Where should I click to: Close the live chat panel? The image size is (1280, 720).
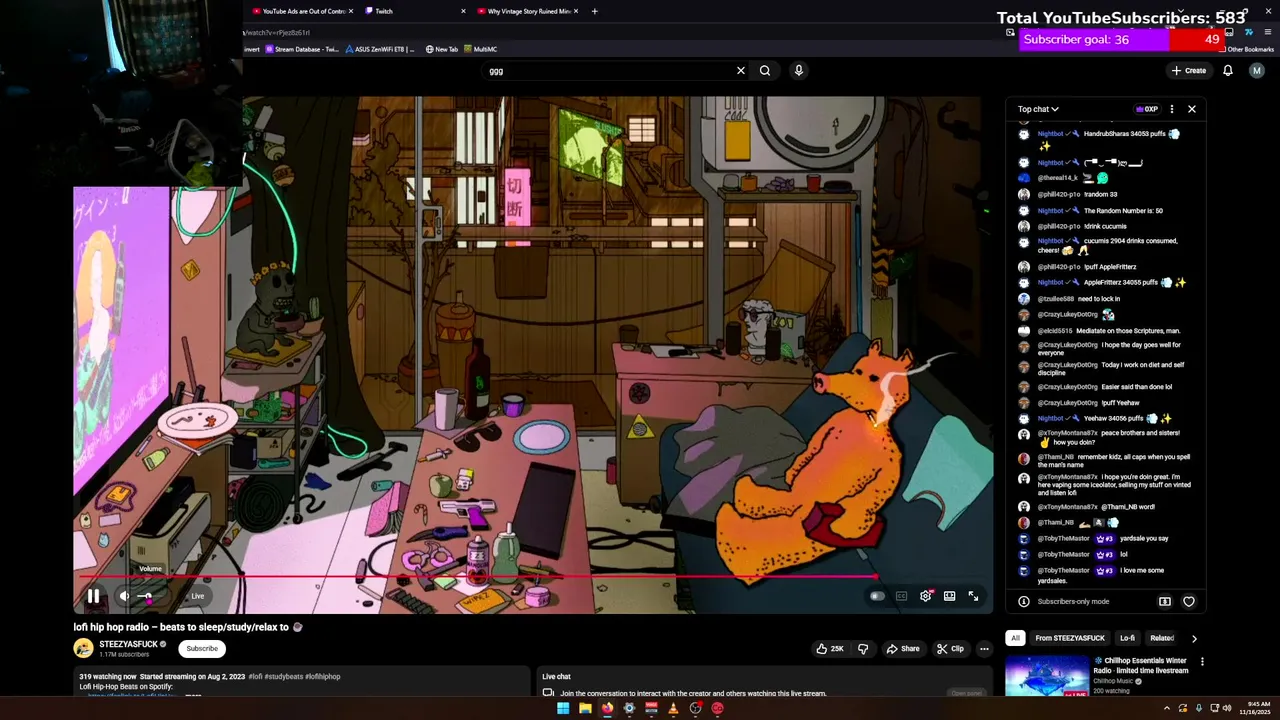coord(1192,109)
